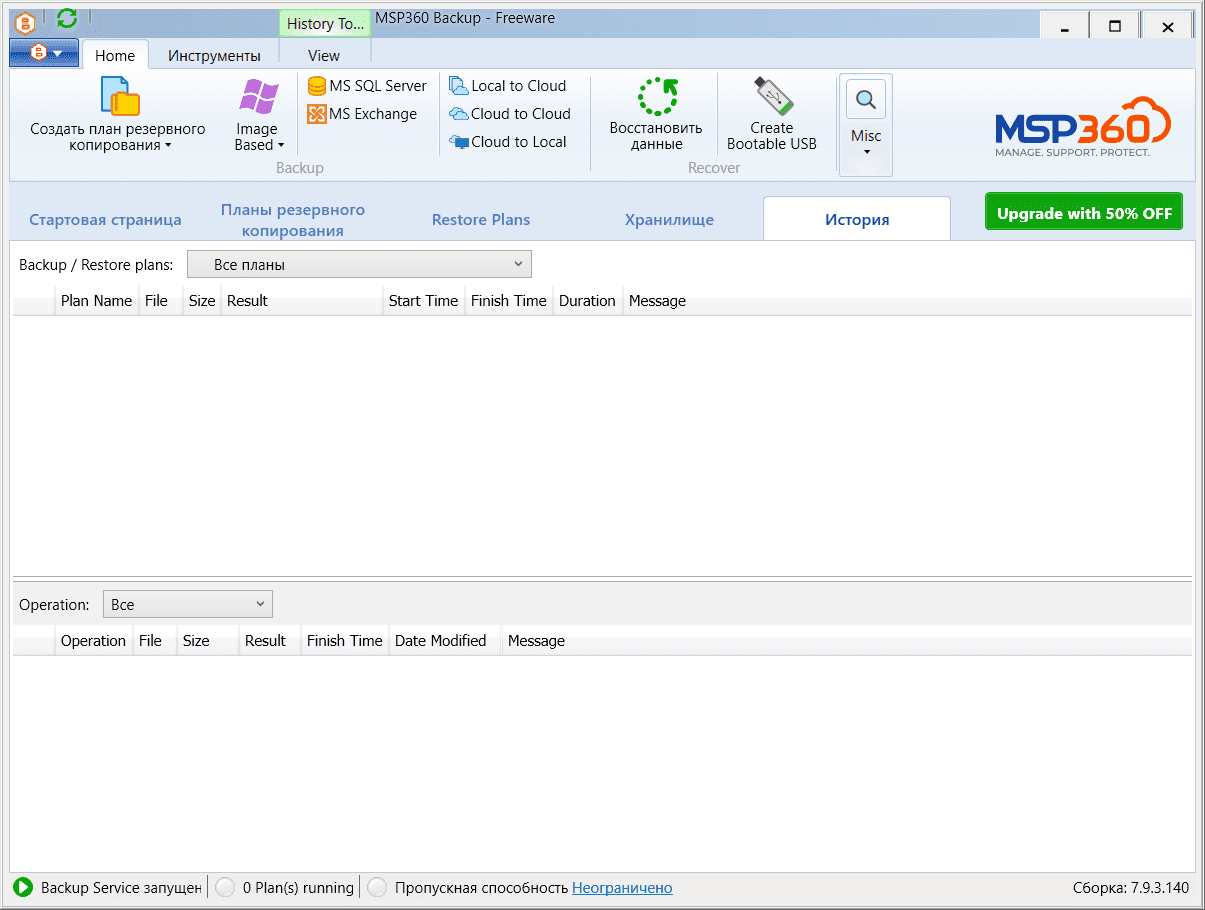Click Создать план резервного копирования icon

pos(120,96)
